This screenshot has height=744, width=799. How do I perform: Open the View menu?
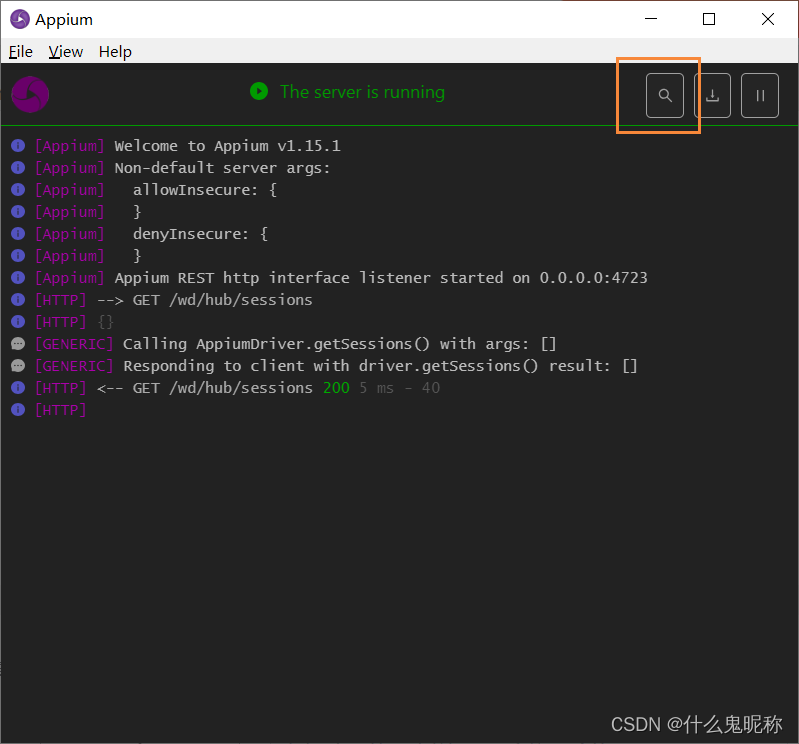[x=66, y=51]
